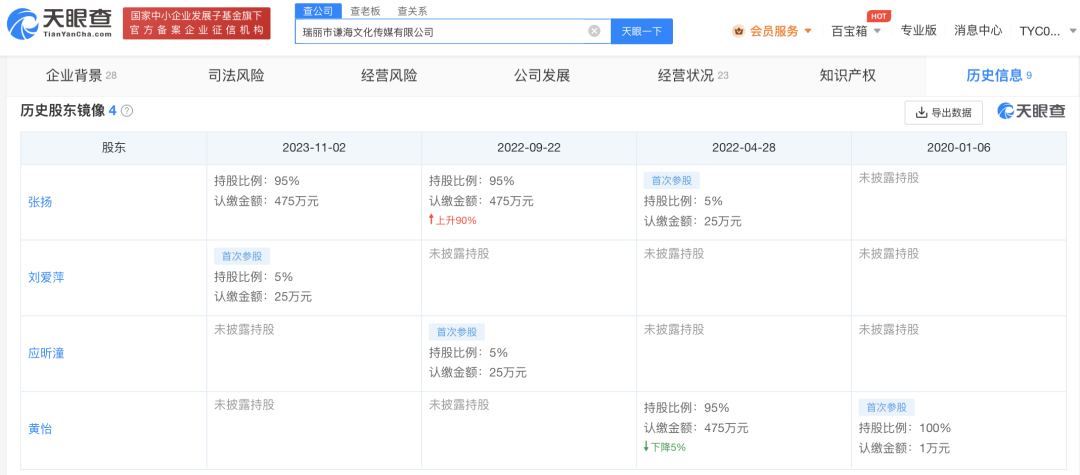Click the help question mark beside 历史股东镜像

pyautogui.click(x=127, y=110)
